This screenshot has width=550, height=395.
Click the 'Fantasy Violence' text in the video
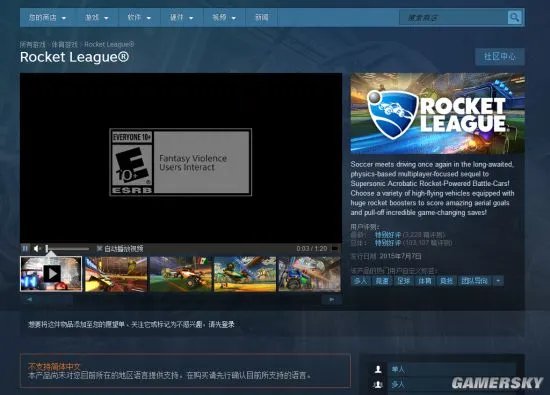(x=193, y=158)
